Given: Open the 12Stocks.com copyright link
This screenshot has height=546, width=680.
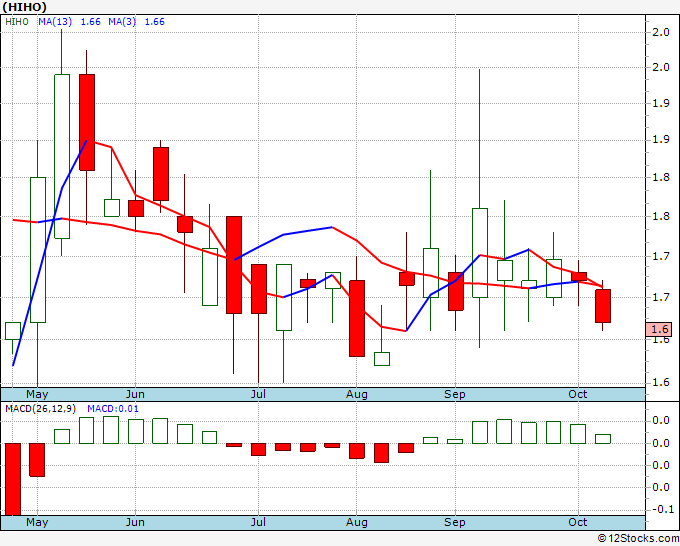Looking at the screenshot, I should pyautogui.click(x=638, y=538).
